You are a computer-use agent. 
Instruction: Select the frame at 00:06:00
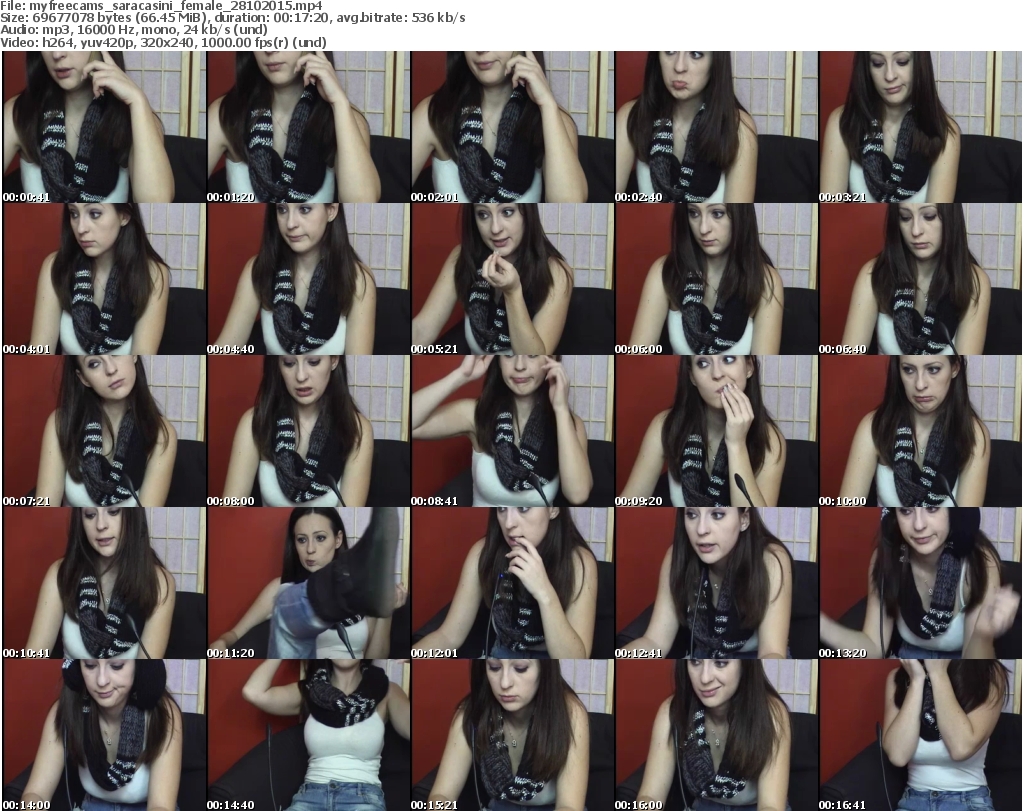tap(716, 279)
